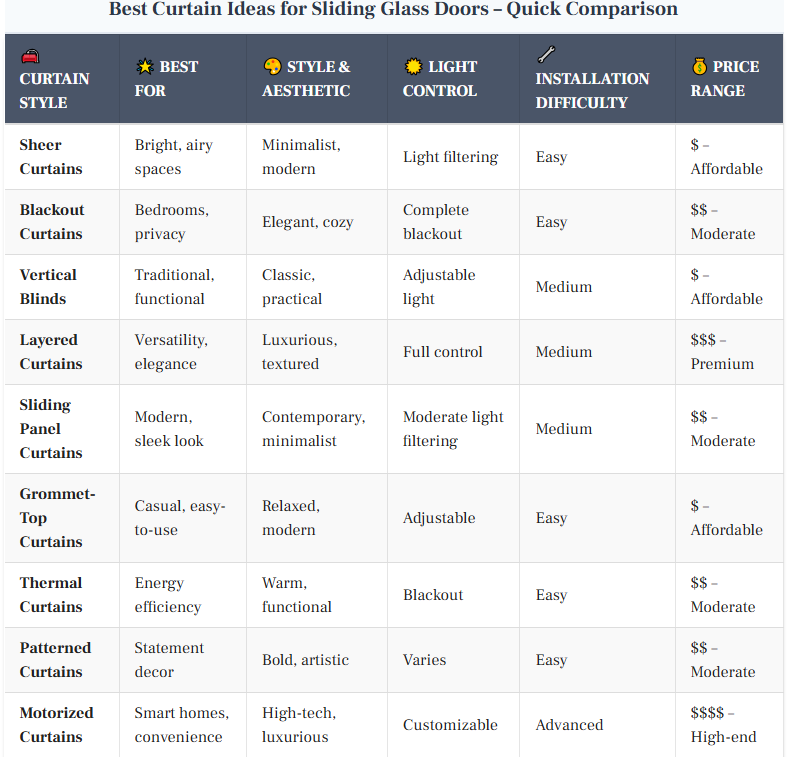Screen dimensions: 789x757
Task: Click the Motorized Curtains row label
Action: coord(56,725)
